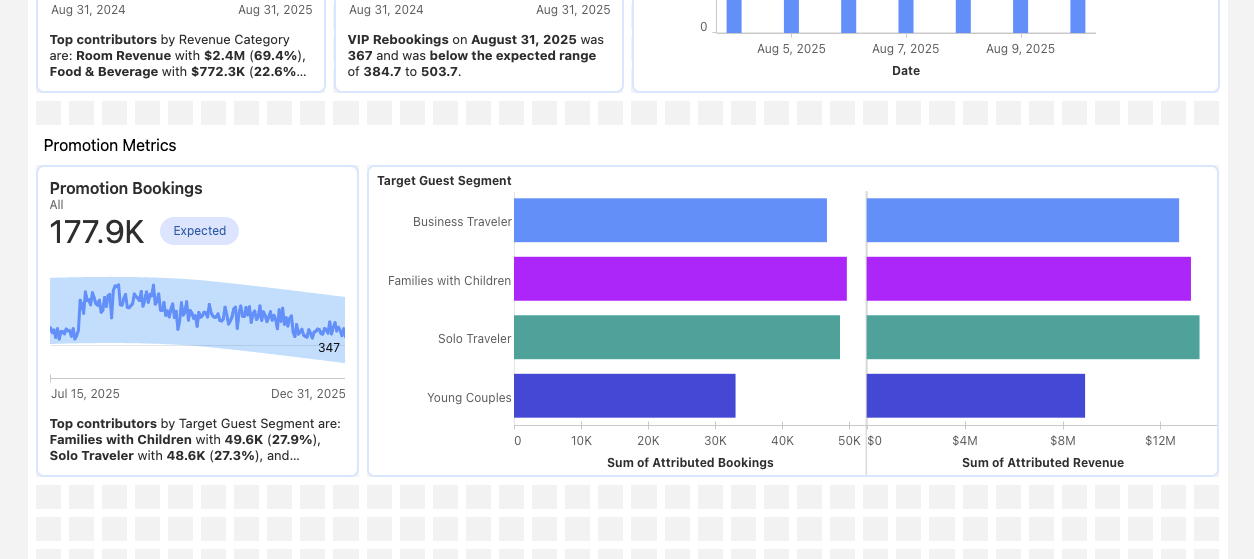Click the Sum of Attributed Bookings axis title
This screenshot has height=559, width=1254.
(x=690, y=463)
